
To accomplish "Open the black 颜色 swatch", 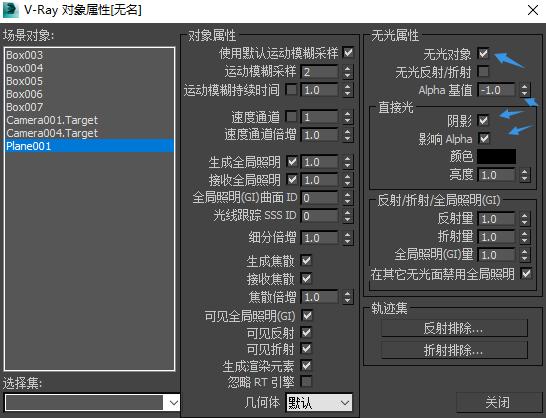I will (x=496, y=156).
